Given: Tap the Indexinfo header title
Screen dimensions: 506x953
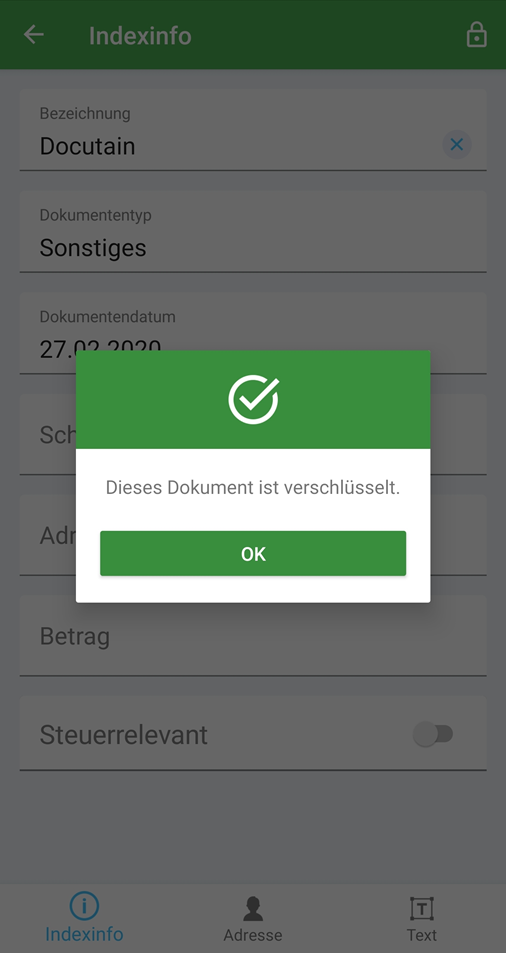Looking at the screenshot, I should (140, 36).
